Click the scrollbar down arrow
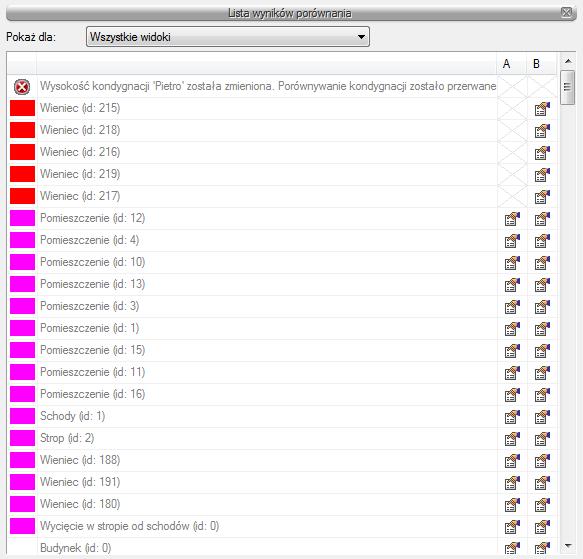The width and height of the screenshot is (583, 559). 567,546
